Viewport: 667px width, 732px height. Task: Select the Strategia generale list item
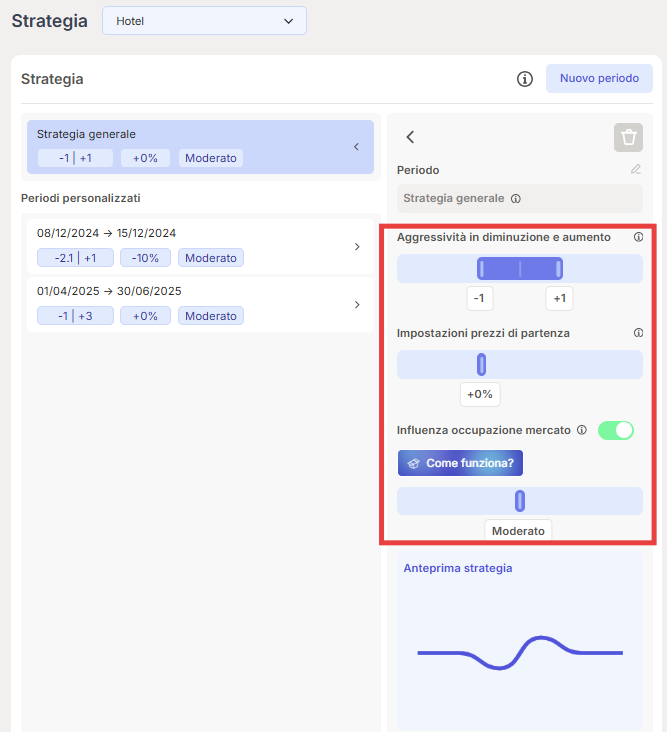[x=200, y=147]
